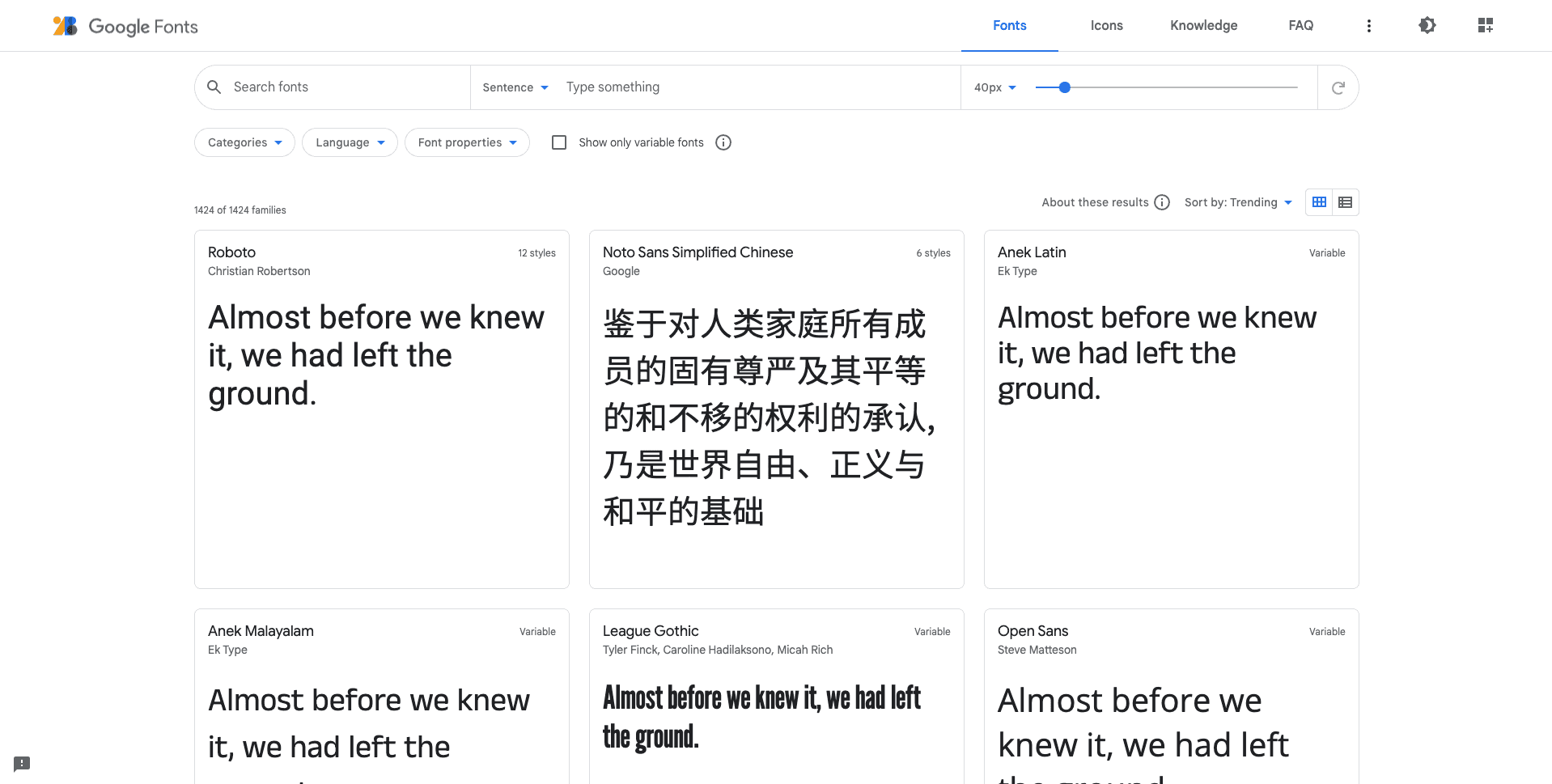Screen dimensions: 1552x784
Task: Click the Show only variable fonts label
Action: (641, 142)
